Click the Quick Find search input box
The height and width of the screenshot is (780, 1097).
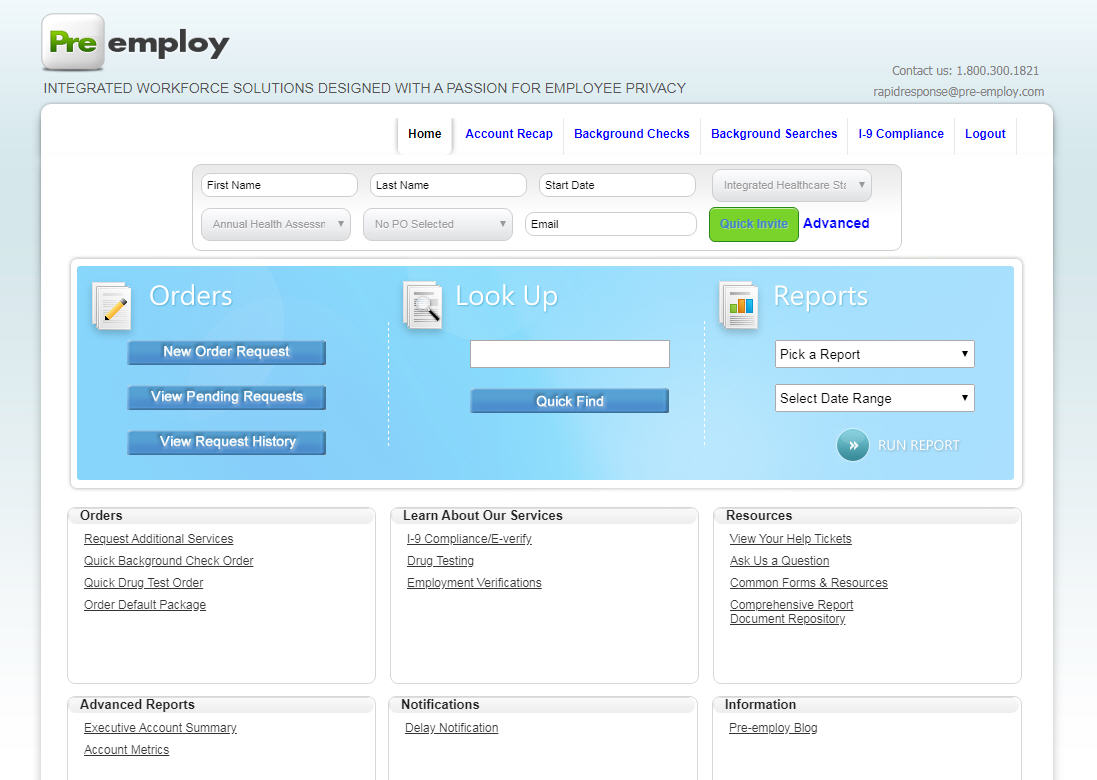point(570,354)
